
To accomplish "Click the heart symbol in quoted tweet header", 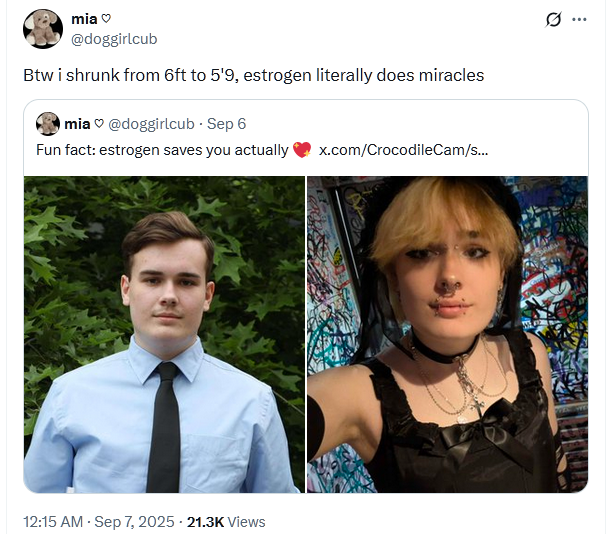I will (99, 124).
